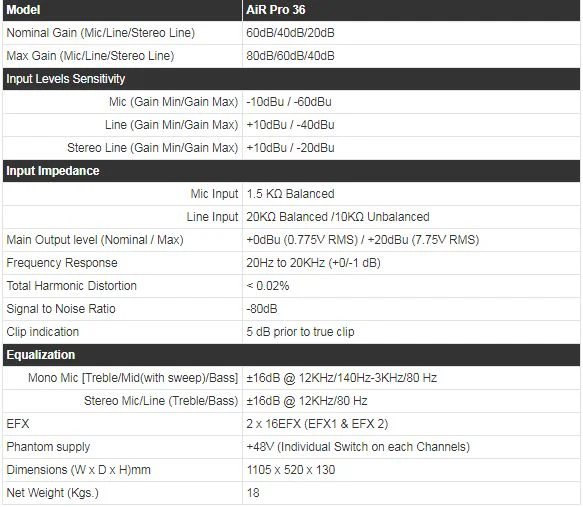This screenshot has width=583, height=507.
Task: Click the Main Output level row label
Action: 95,240
